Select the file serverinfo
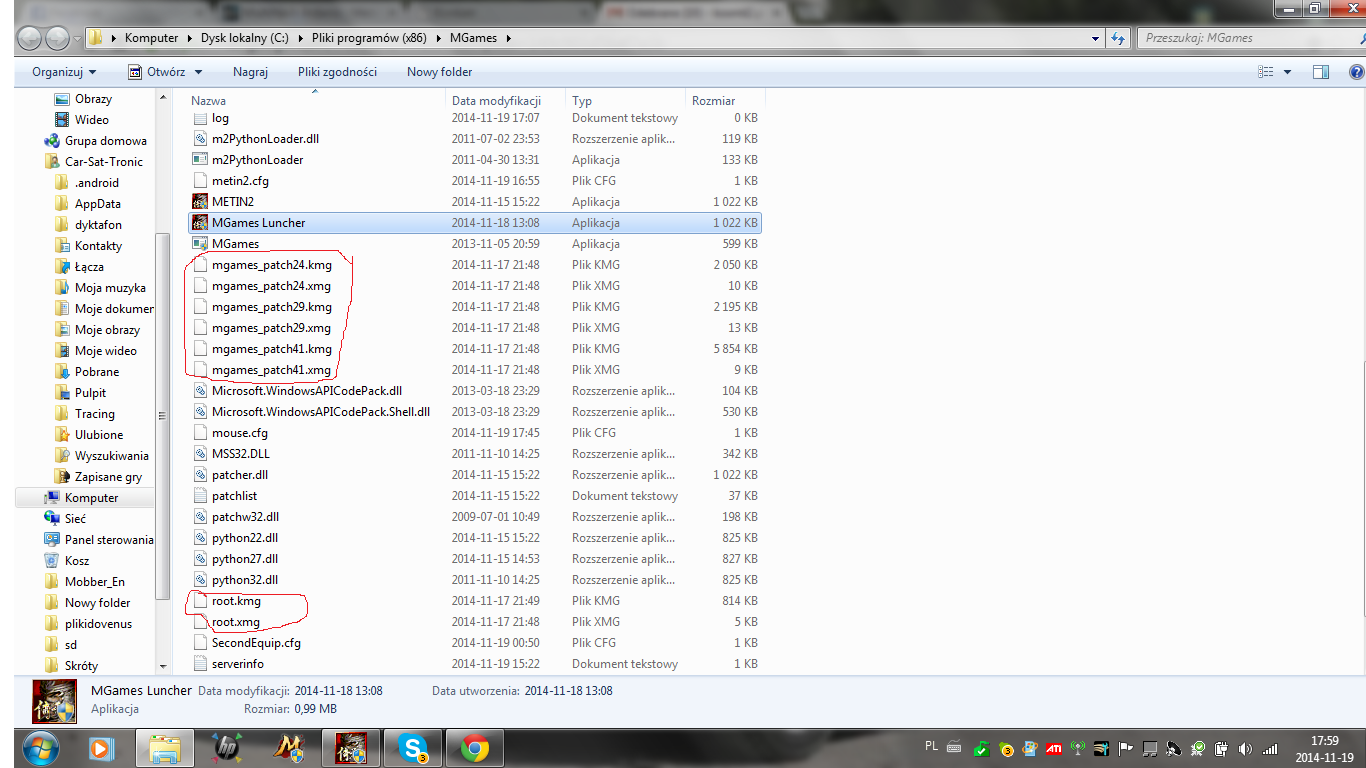The height and width of the screenshot is (768, 1366). (238, 664)
